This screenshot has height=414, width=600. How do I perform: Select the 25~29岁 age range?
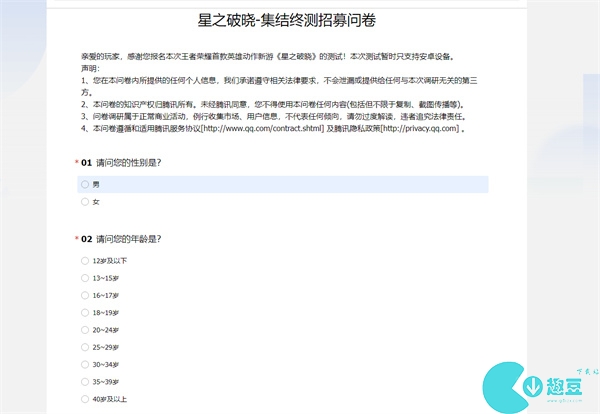(85, 347)
